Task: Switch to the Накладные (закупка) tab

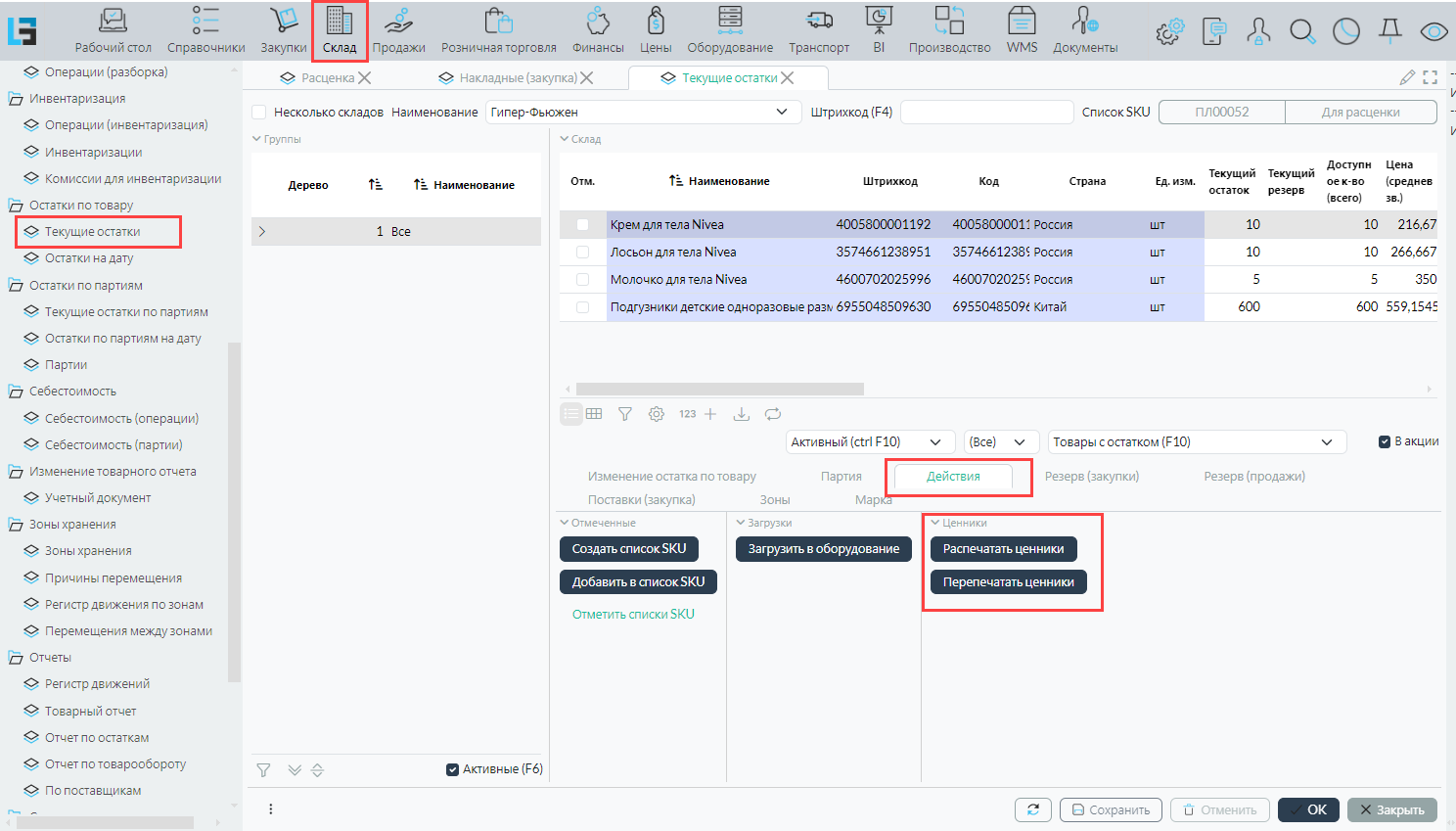Action: [518, 78]
